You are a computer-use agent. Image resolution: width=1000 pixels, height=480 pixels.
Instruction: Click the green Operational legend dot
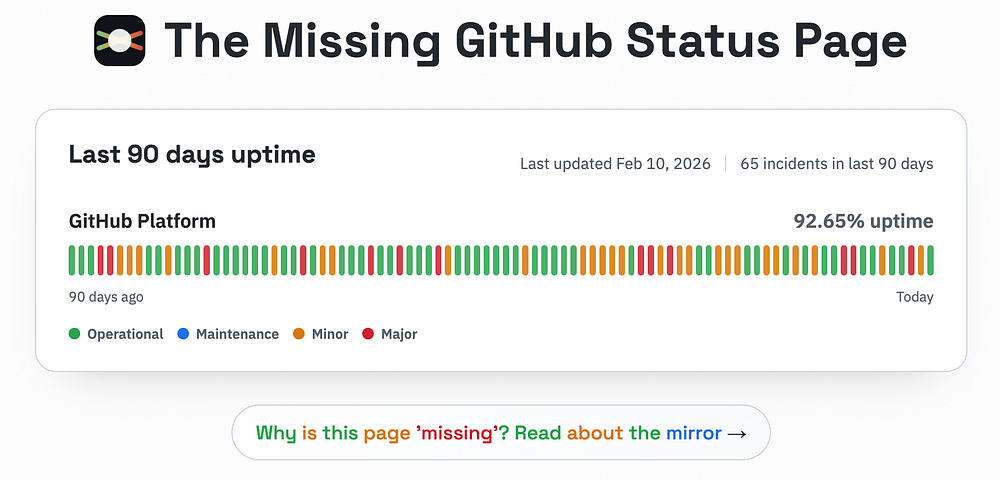pos(74,334)
